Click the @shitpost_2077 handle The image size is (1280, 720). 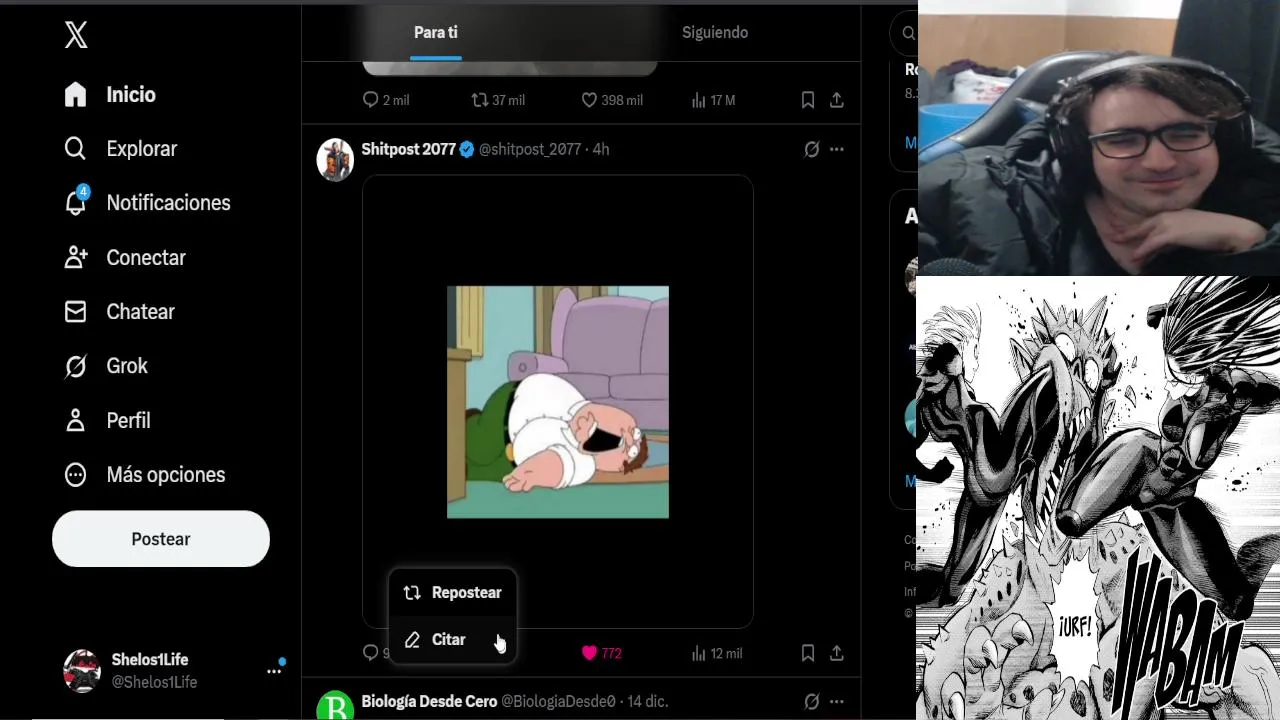pos(529,149)
